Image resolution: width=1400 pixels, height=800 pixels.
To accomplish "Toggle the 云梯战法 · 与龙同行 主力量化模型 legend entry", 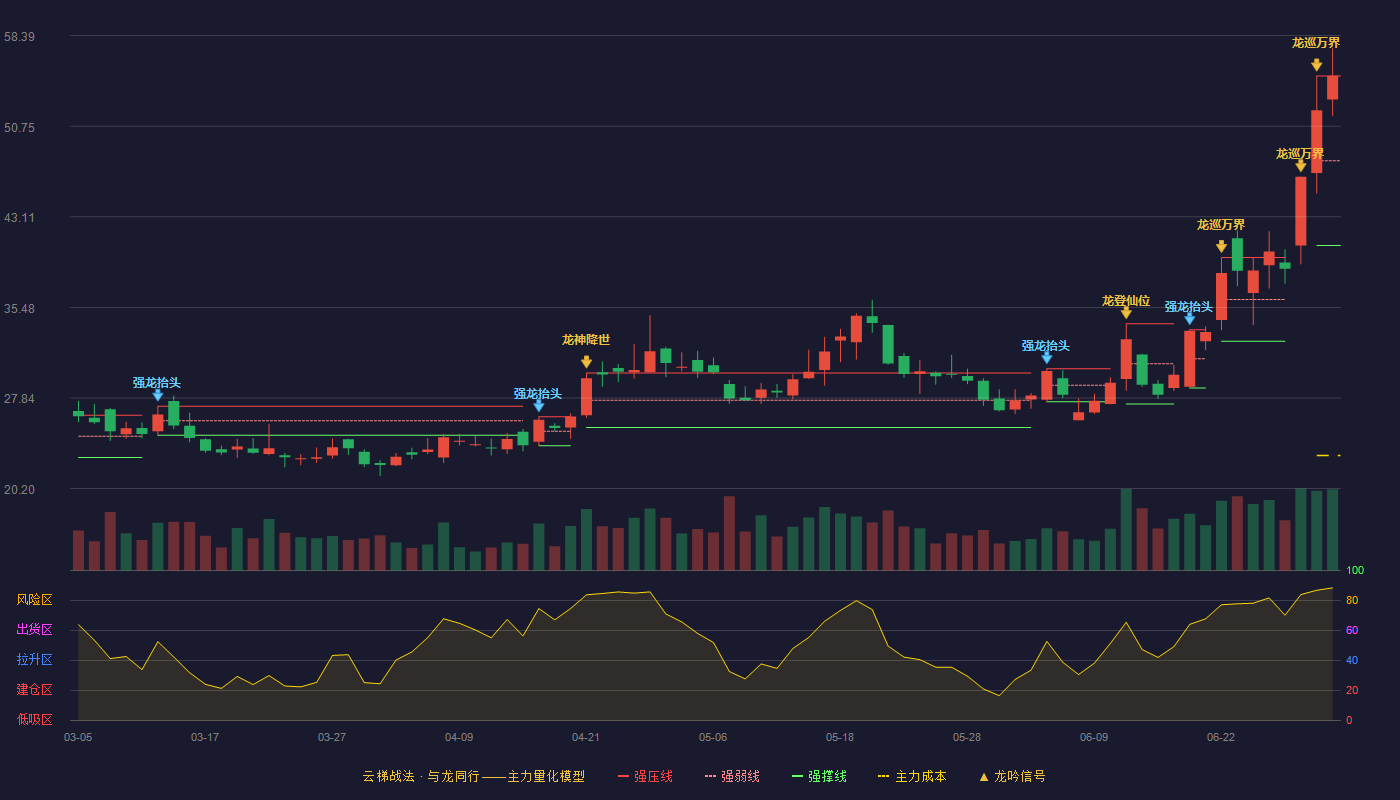I will tap(474, 776).
